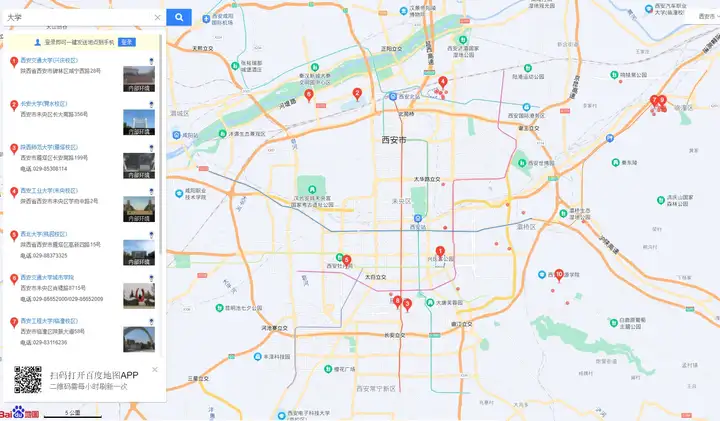Select the 陕西师范大学(雁塔校区) result

[x=49, y=147]
